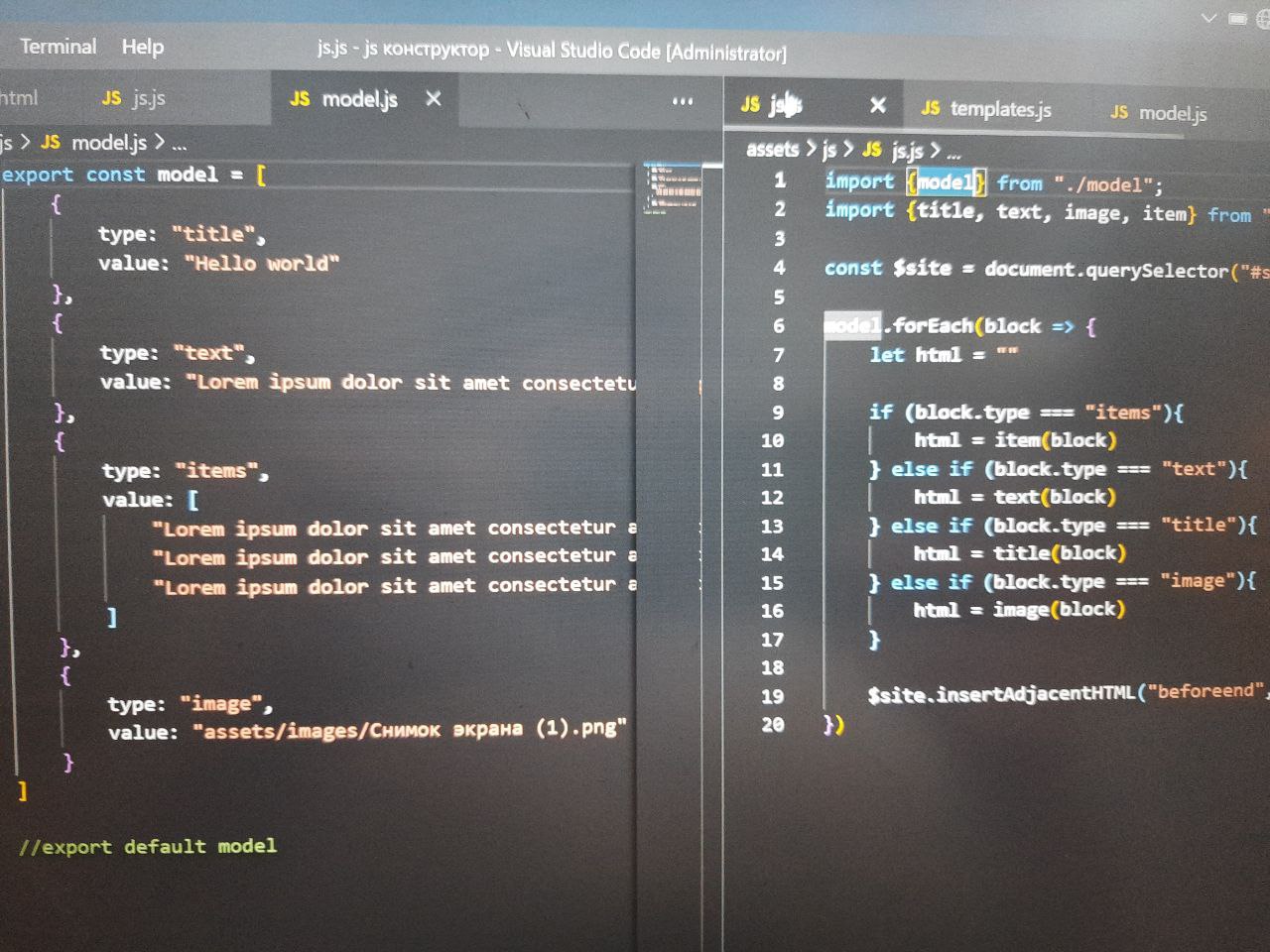
Task: Click assets breadcrumb in right editor
Action: coord(772,149)
